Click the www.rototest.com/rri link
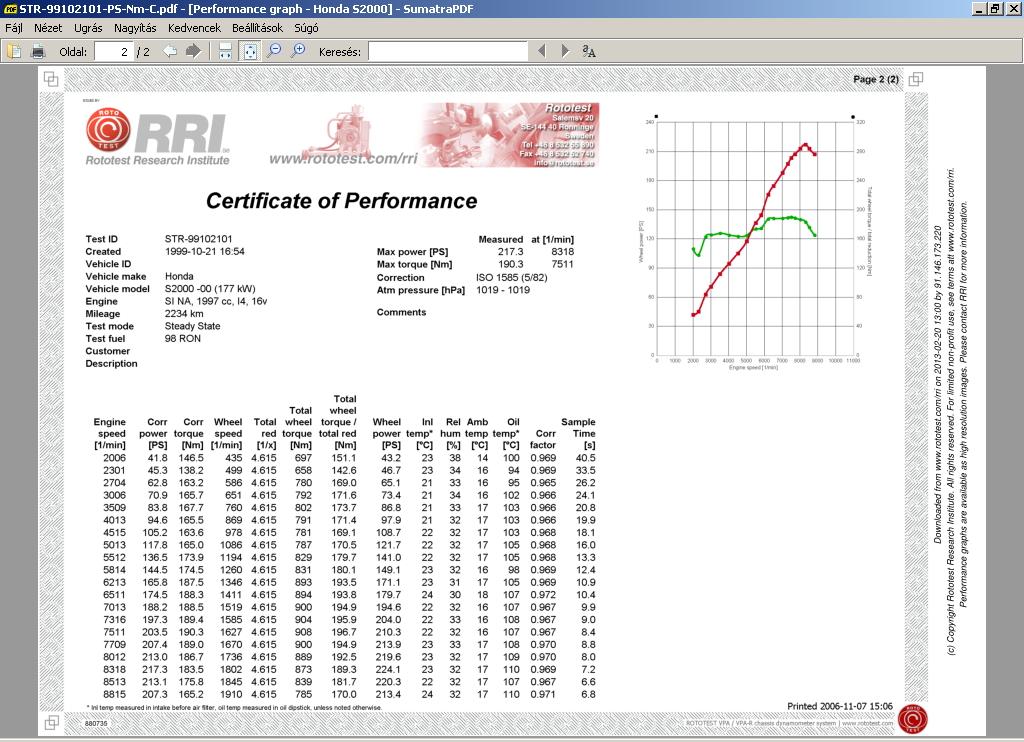The width and height of the screenshot is (1024, 742). 344,159
